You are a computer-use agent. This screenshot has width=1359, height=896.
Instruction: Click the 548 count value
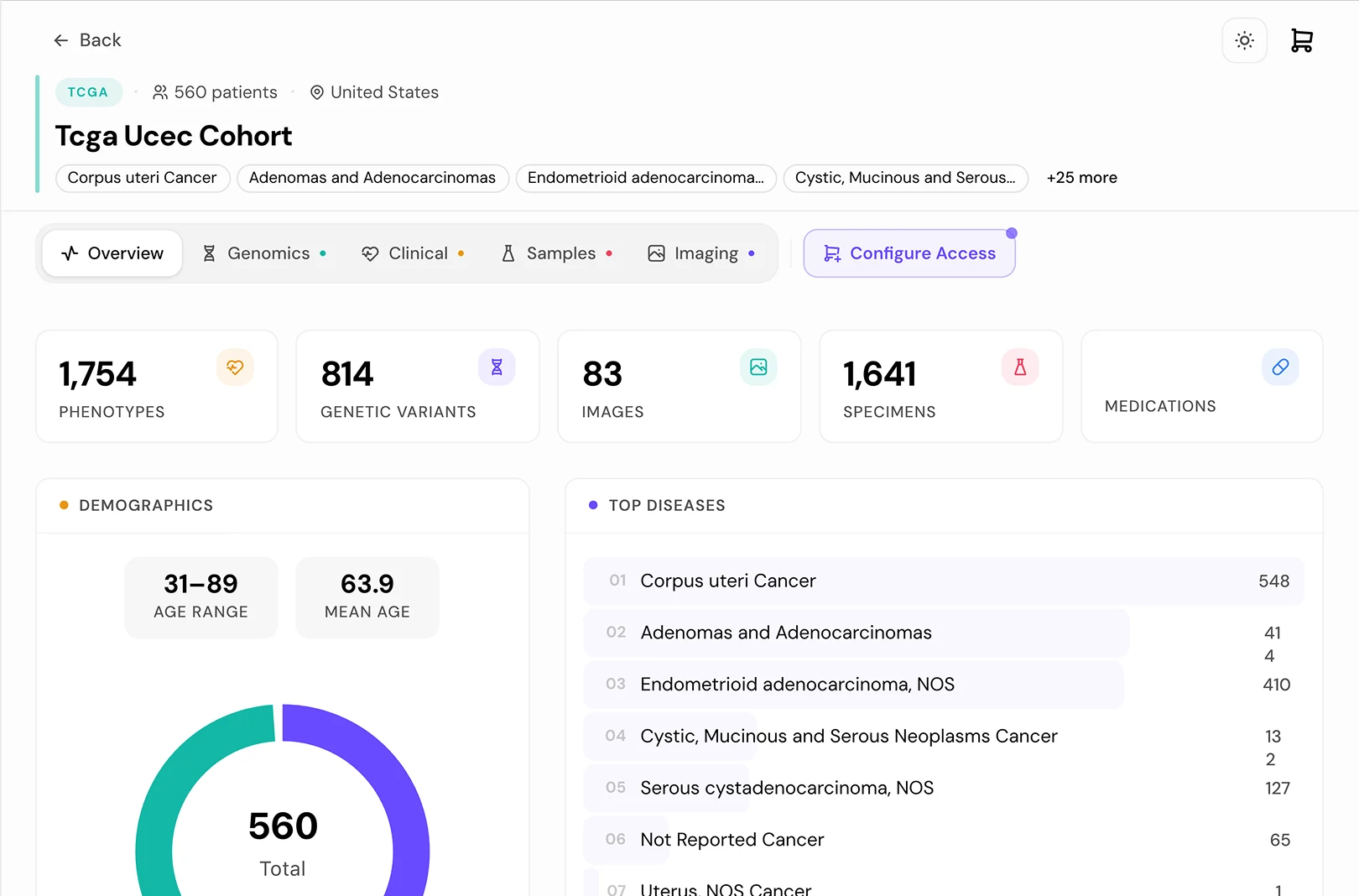tap(1274, 581)
